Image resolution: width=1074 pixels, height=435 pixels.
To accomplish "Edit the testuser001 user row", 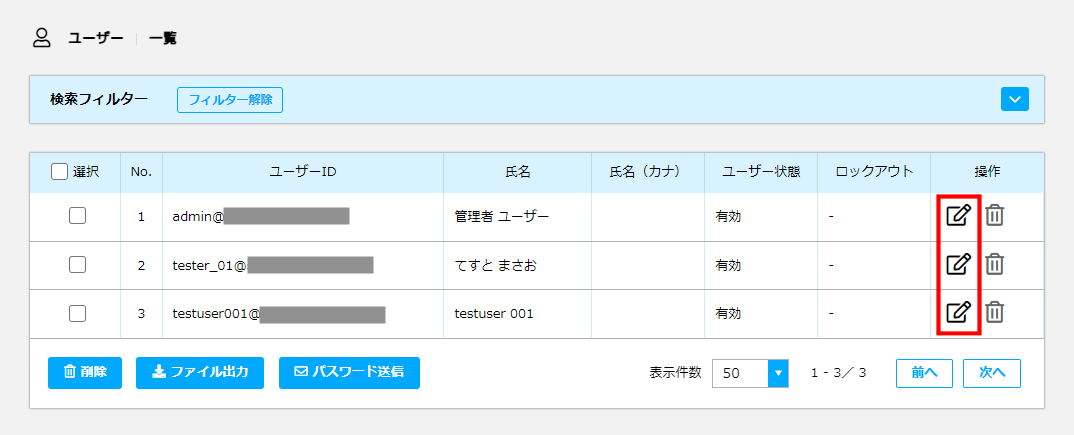I will pyautogui.click(x=958, y=312).
